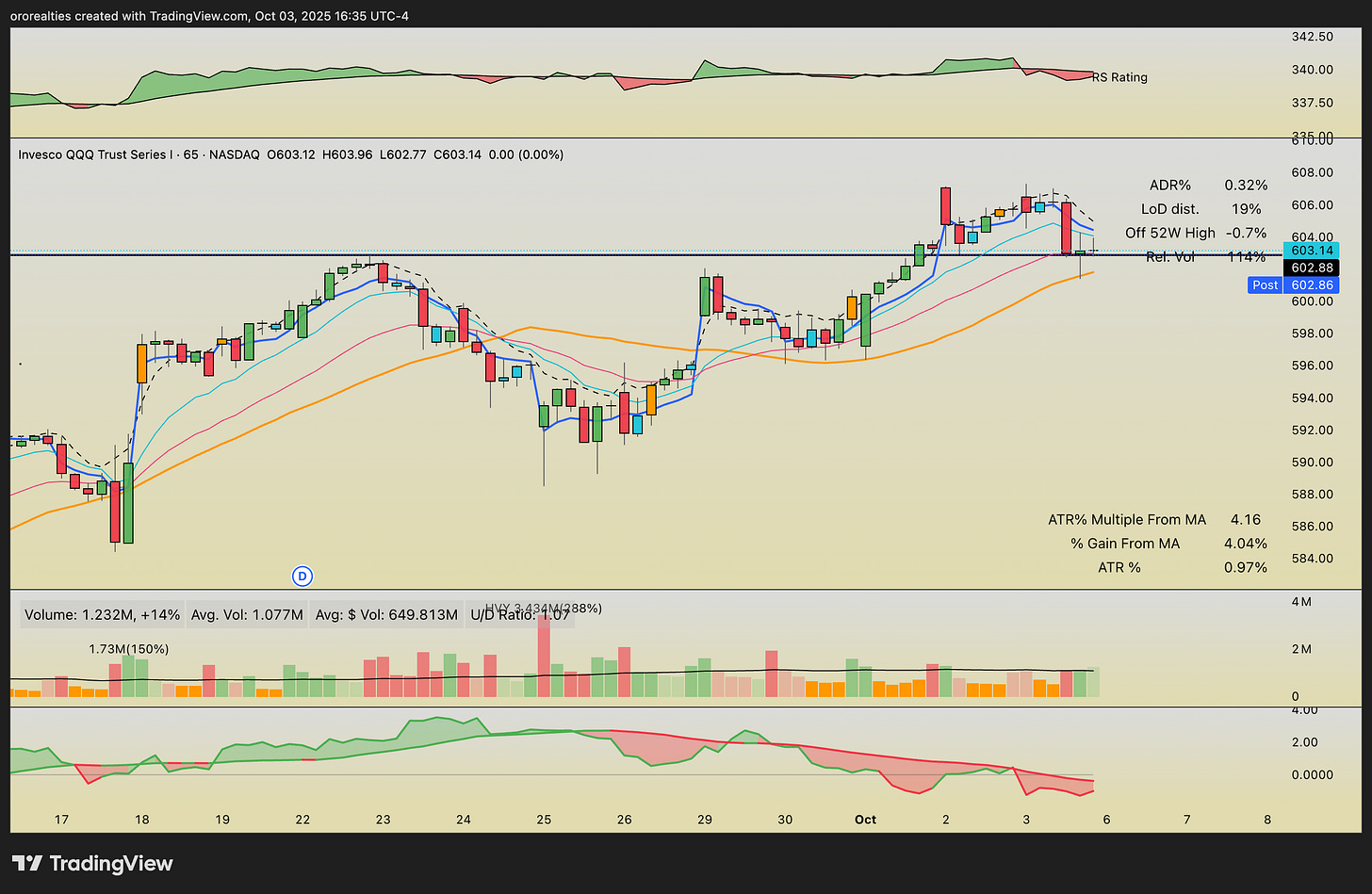Click the dividend D marker icon
The width and height of the screenshot is (1372, 894).
[302, 576]
